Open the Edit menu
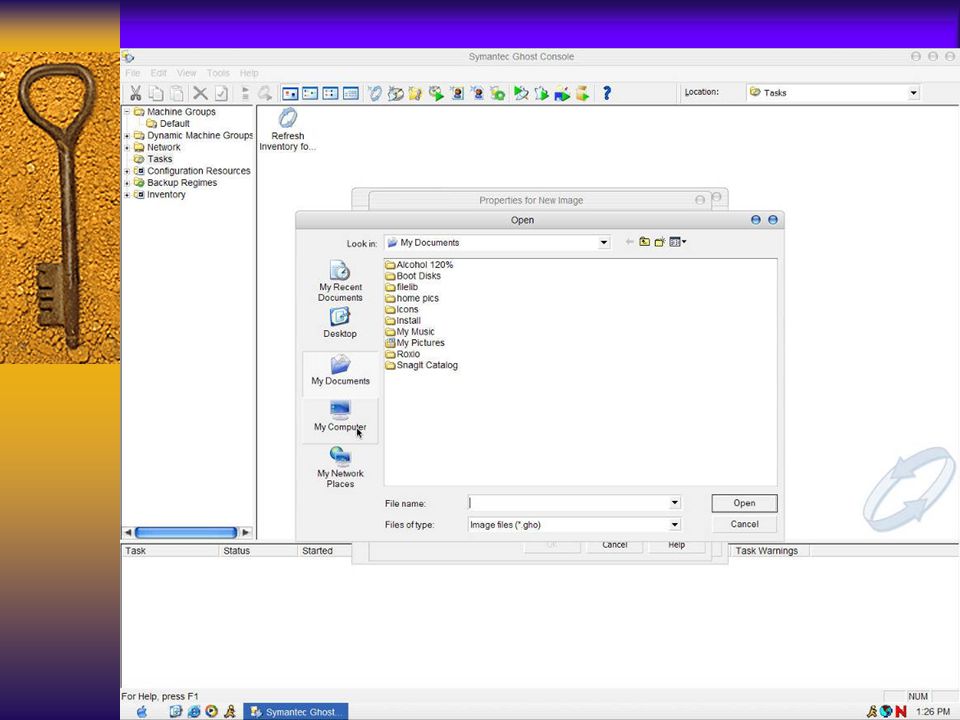 coord(159,73)
